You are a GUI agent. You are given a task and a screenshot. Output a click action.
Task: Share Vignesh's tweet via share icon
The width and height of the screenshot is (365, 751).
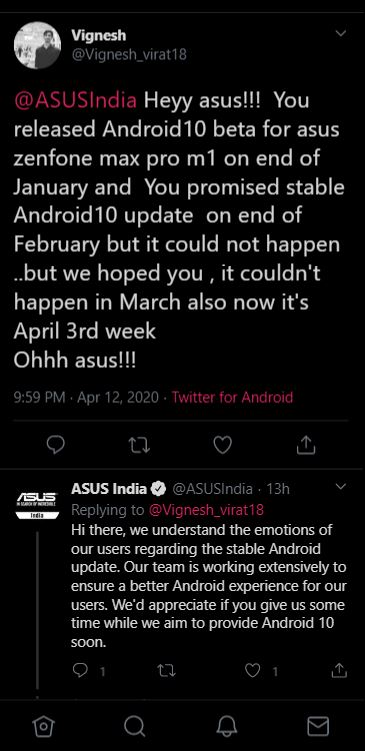click(306, 445)
